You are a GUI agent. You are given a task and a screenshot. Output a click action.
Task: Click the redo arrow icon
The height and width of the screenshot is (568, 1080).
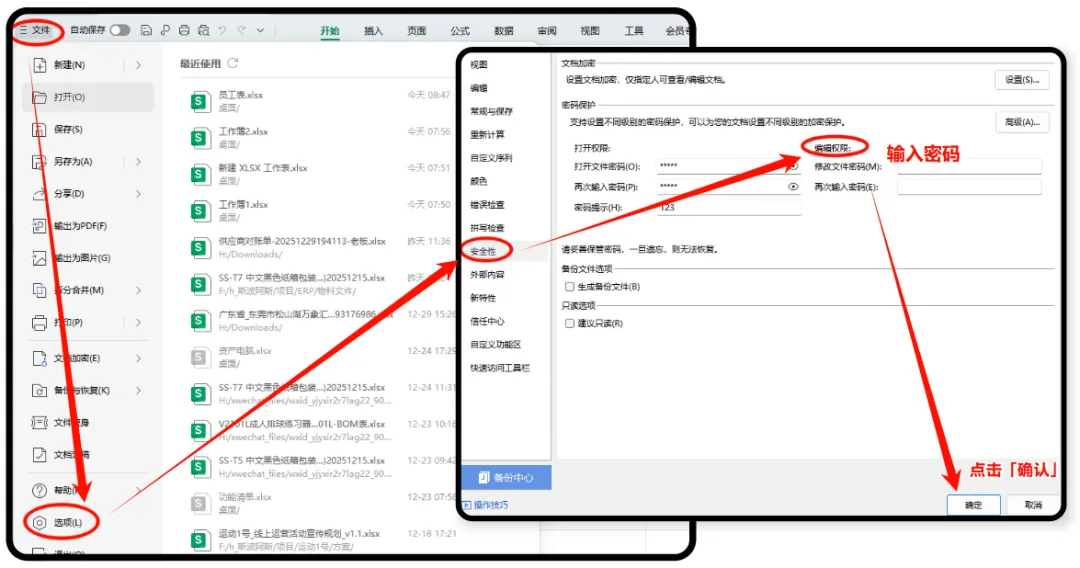pos(241,30)
